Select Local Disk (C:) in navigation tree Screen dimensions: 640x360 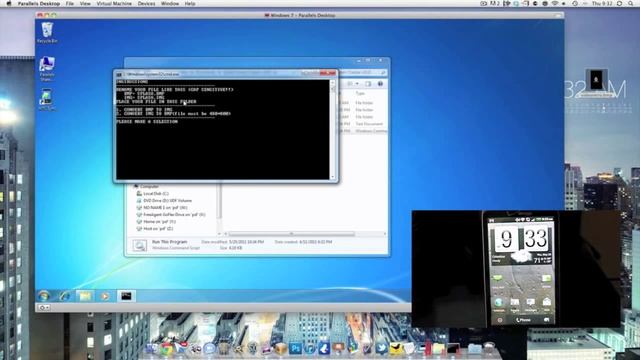(x=153, y=193)
